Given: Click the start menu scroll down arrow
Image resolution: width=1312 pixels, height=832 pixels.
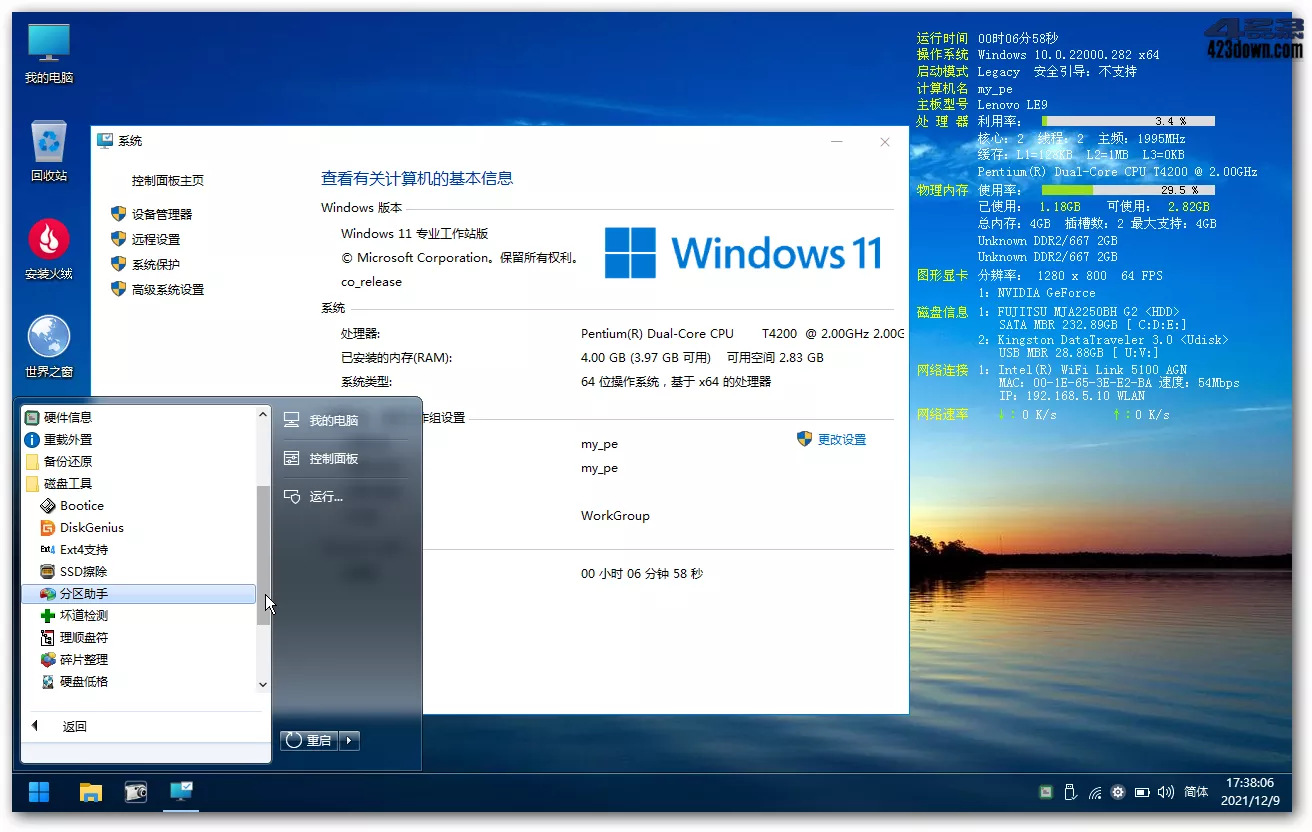Looking at the screenshot, I should point(263,685).
